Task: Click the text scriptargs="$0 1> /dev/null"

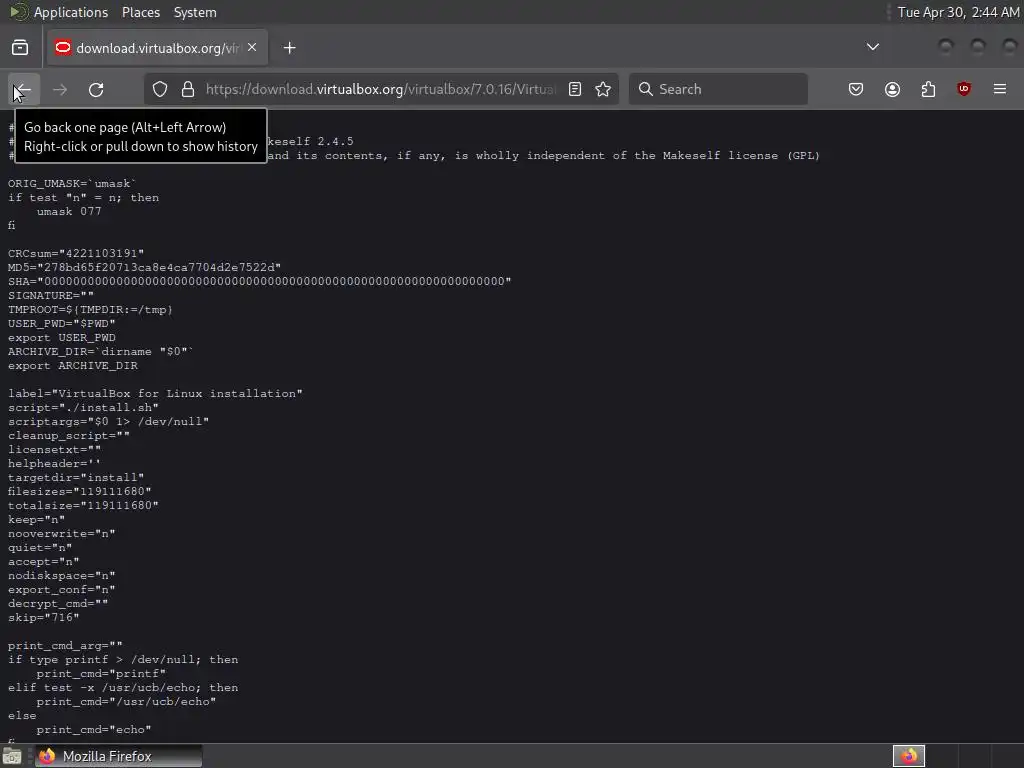Action: click(x=108, y=422)
